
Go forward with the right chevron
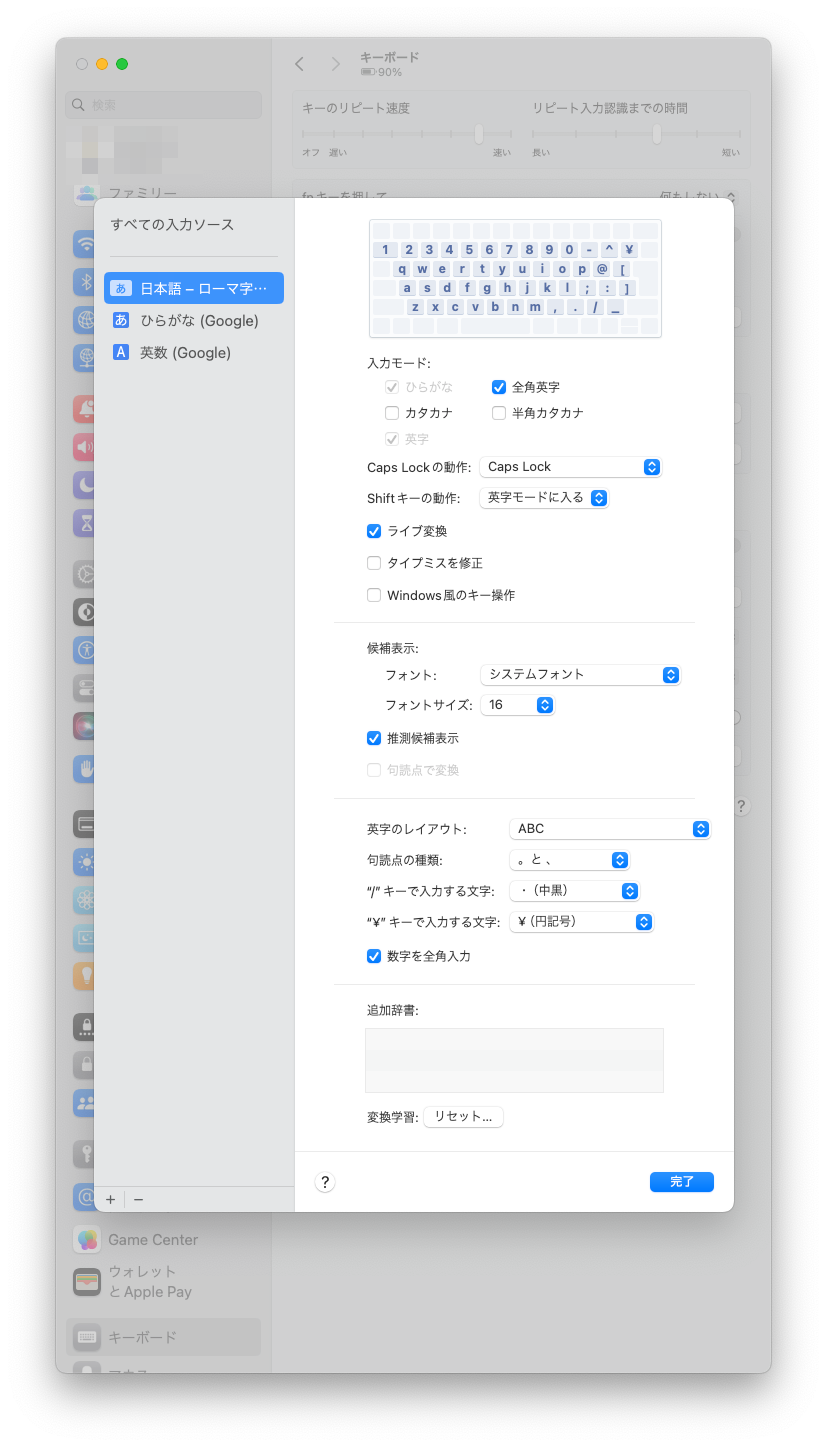[335, 64]
